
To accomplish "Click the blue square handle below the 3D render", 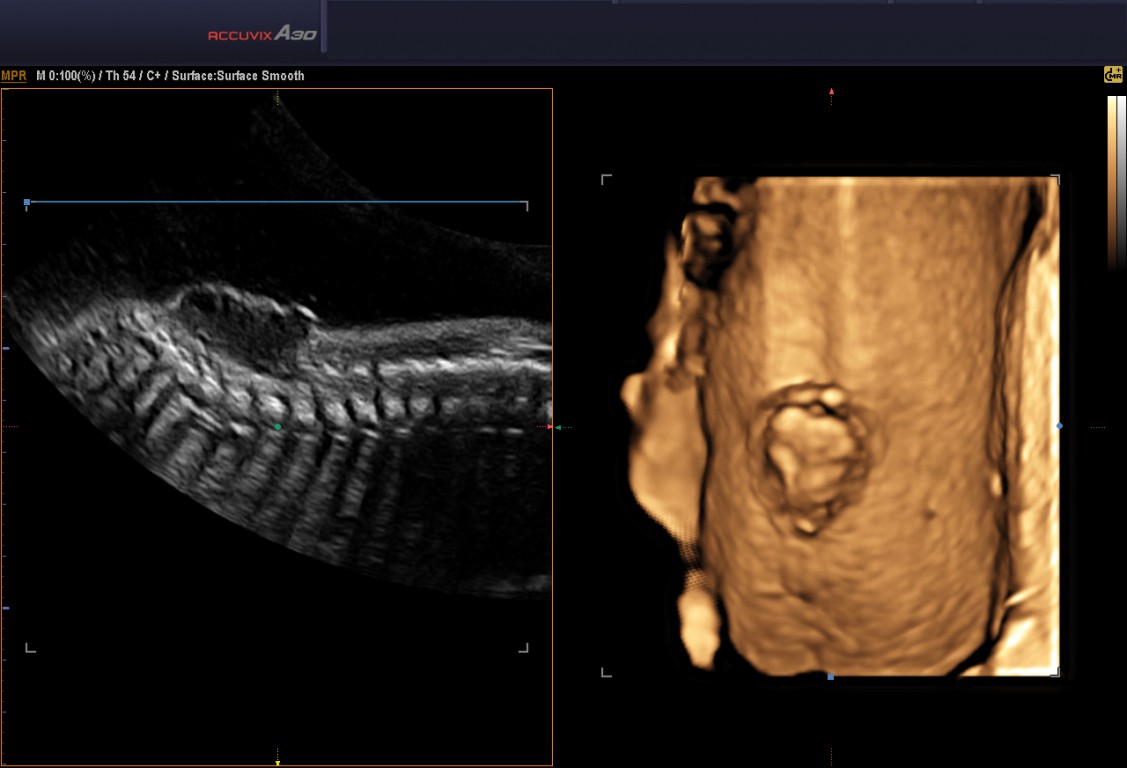I will tap(831, 677).
